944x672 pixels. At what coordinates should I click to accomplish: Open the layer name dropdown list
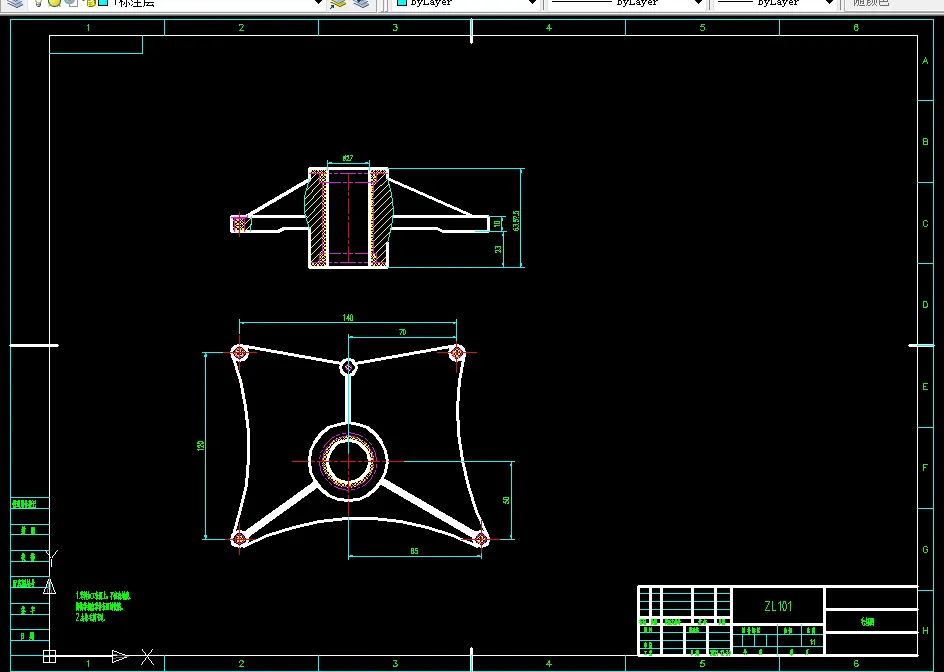tap(319, 3)
